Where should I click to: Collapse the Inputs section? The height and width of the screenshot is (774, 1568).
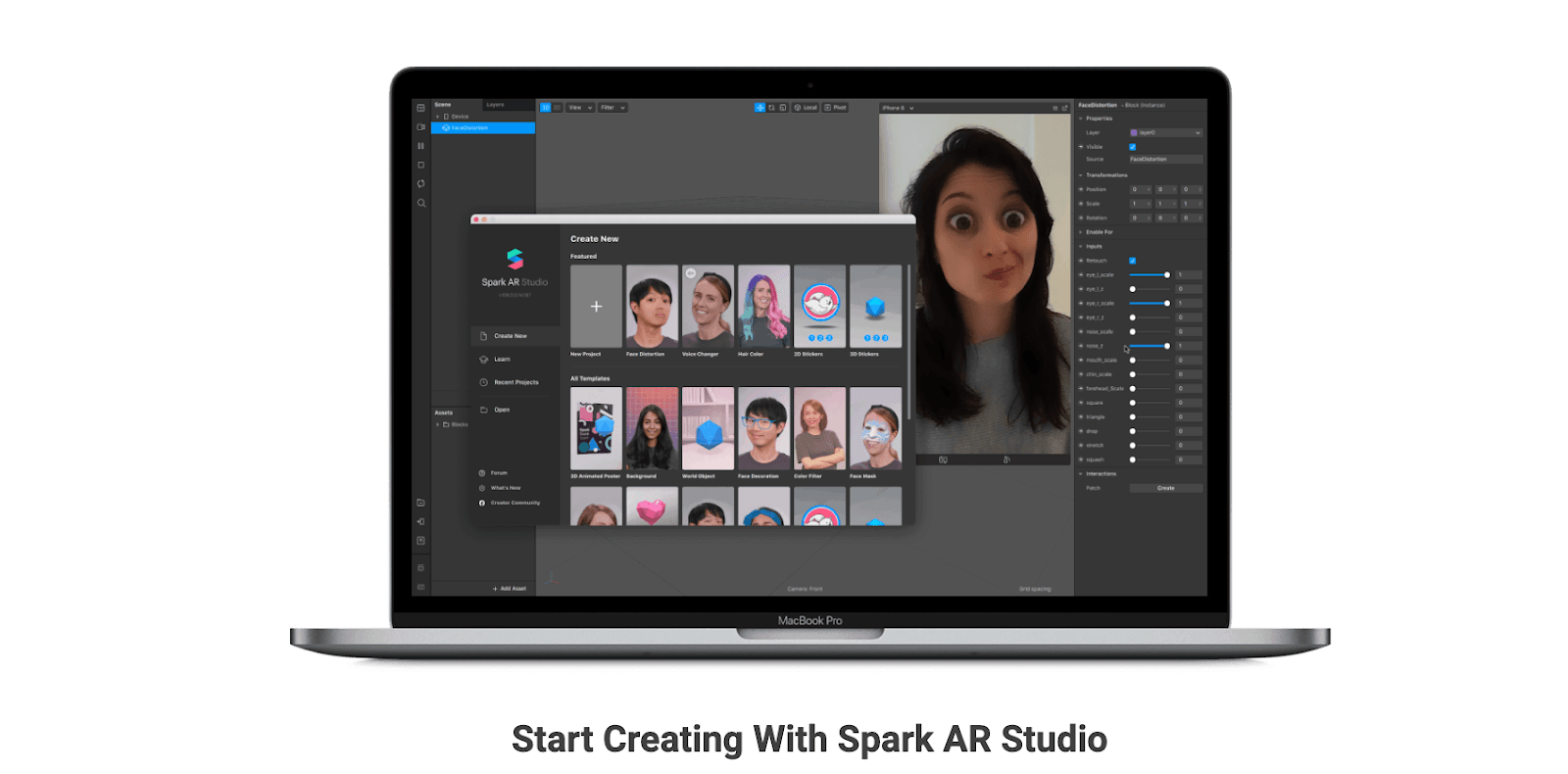point(1081,247)
